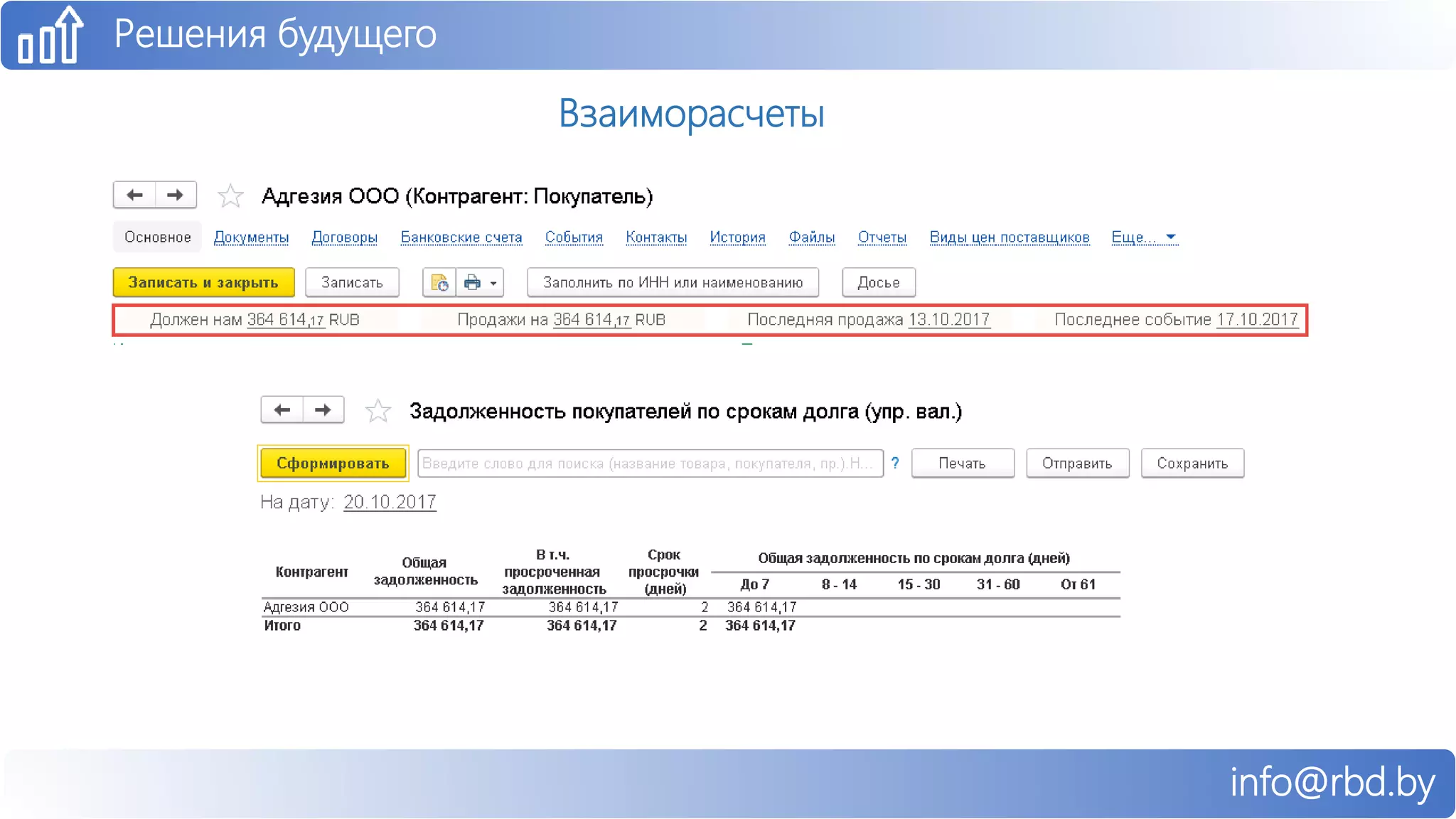
Task: Click Записать и закрыть button
Action: point(203,282)
